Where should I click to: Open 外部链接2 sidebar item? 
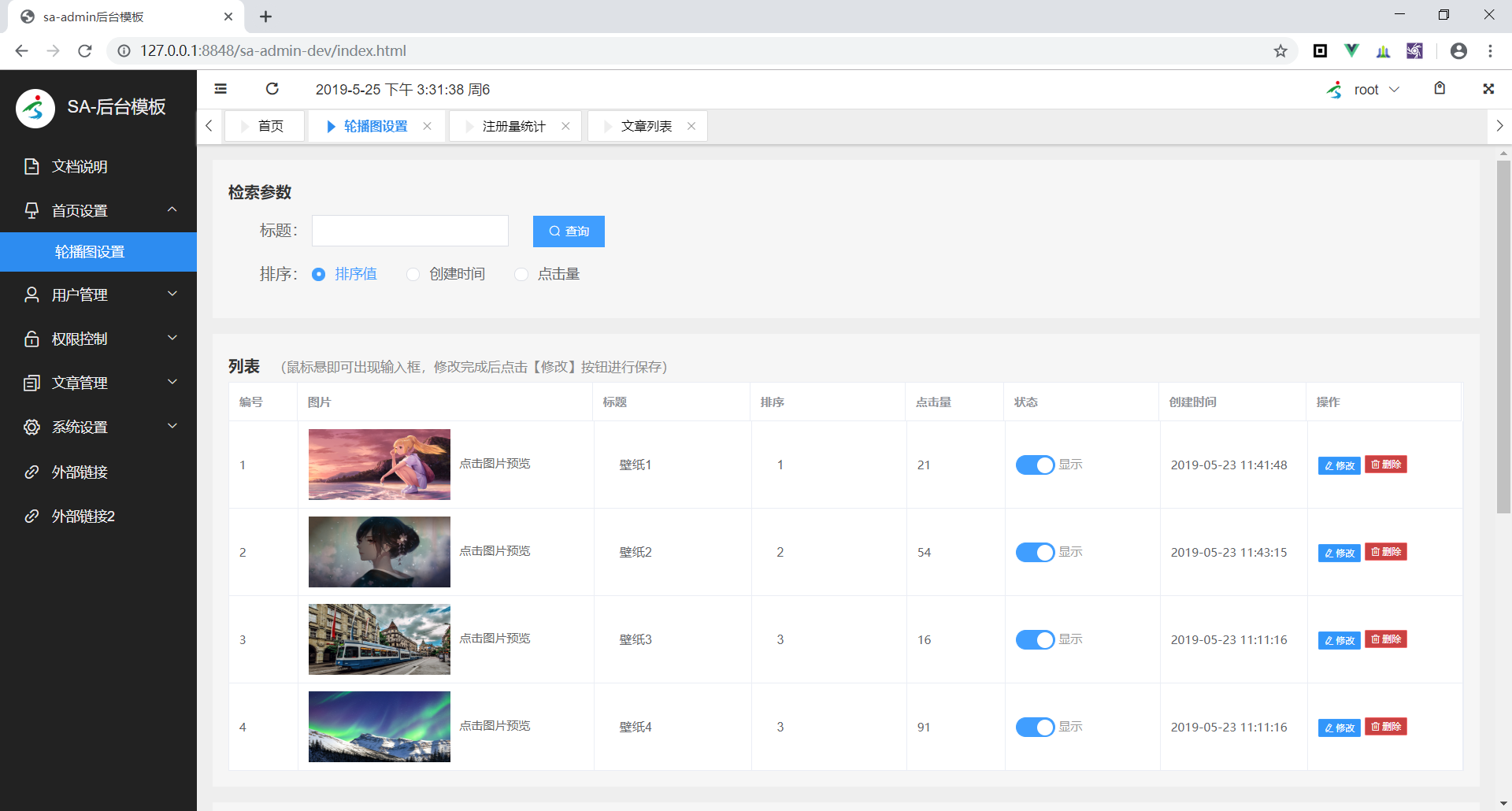point(98,516)
